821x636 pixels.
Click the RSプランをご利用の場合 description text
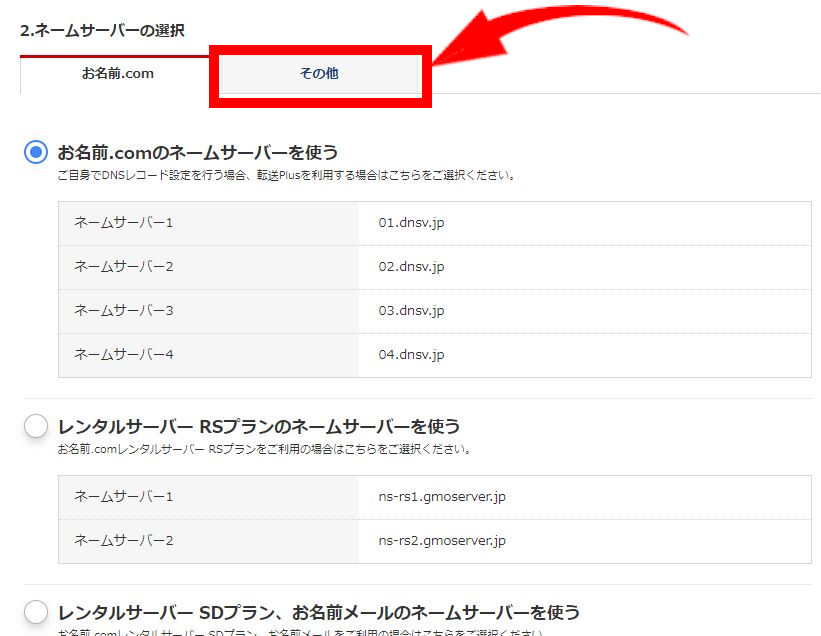tap(264, 450)
